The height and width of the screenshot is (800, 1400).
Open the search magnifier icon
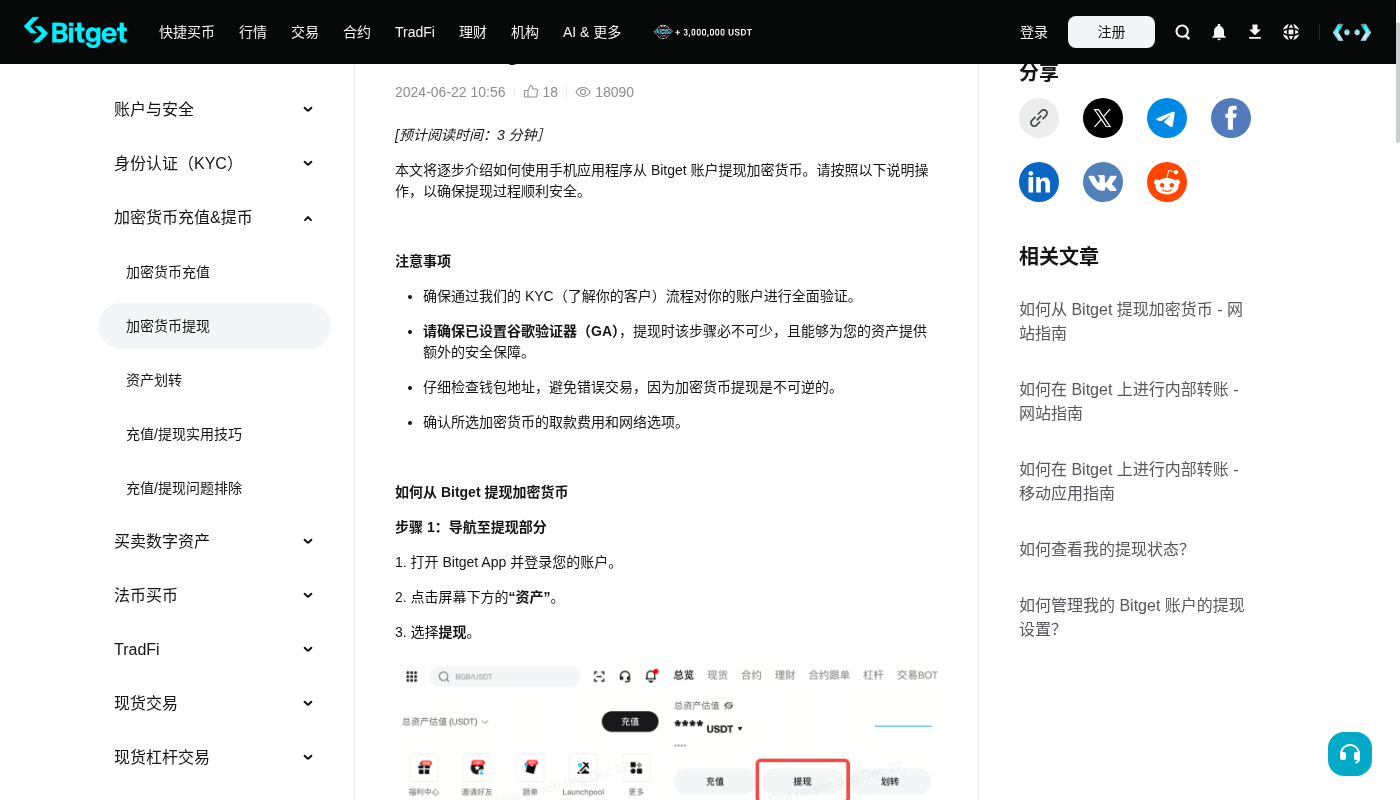[1183, 32]
